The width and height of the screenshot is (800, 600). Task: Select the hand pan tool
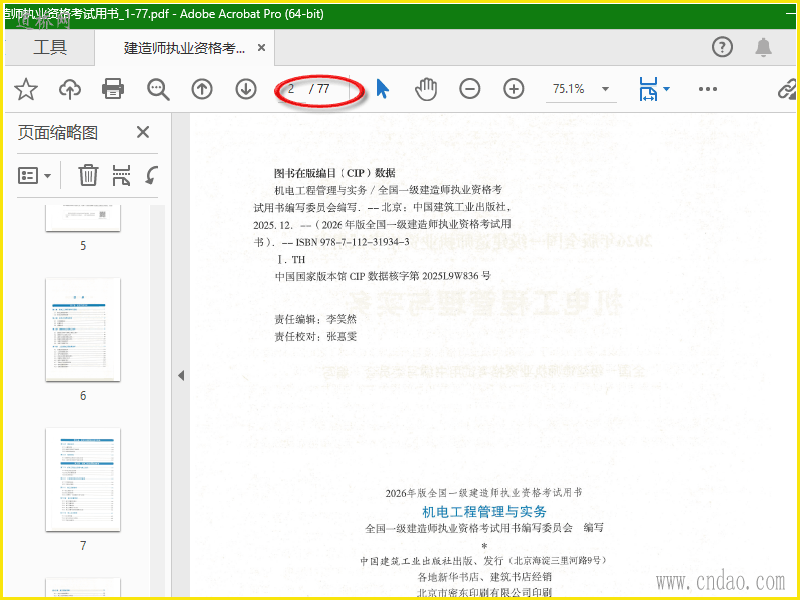pos(426,89)
